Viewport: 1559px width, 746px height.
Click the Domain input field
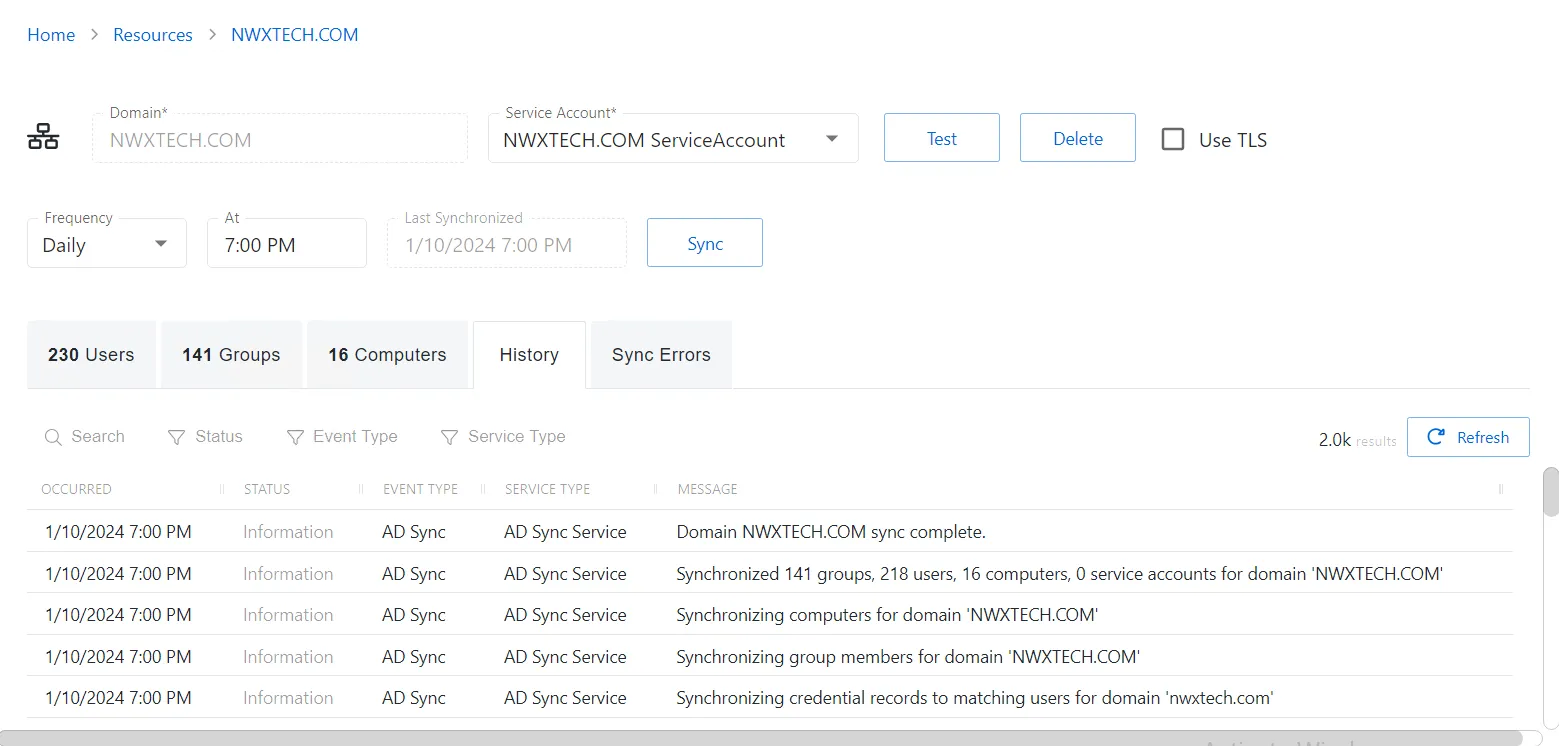point(280,139)
